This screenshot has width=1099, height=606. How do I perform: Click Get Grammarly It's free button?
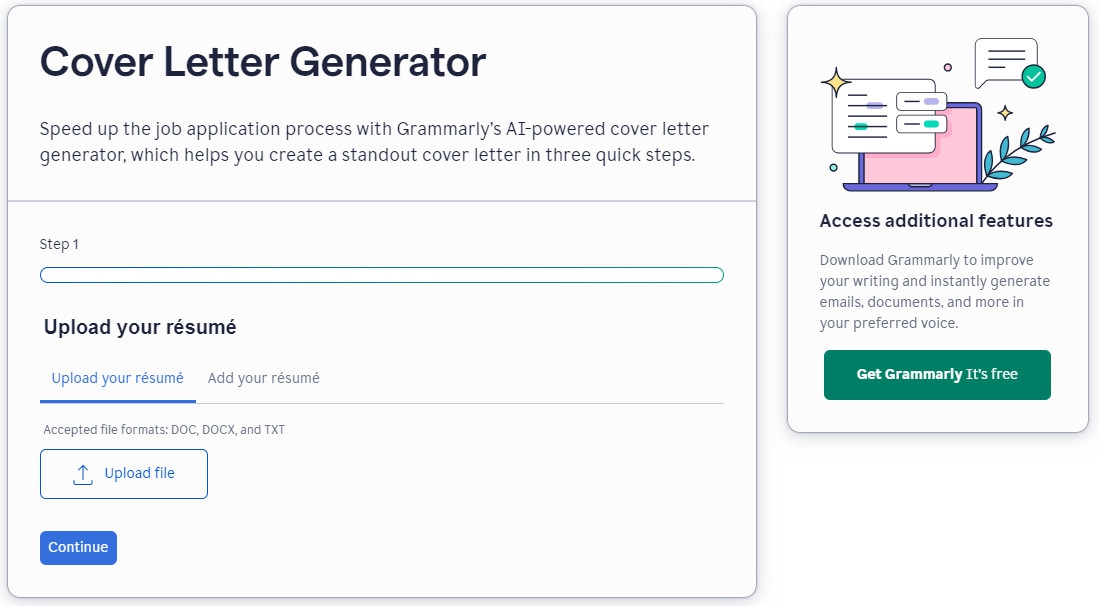(x=937, y=375)
